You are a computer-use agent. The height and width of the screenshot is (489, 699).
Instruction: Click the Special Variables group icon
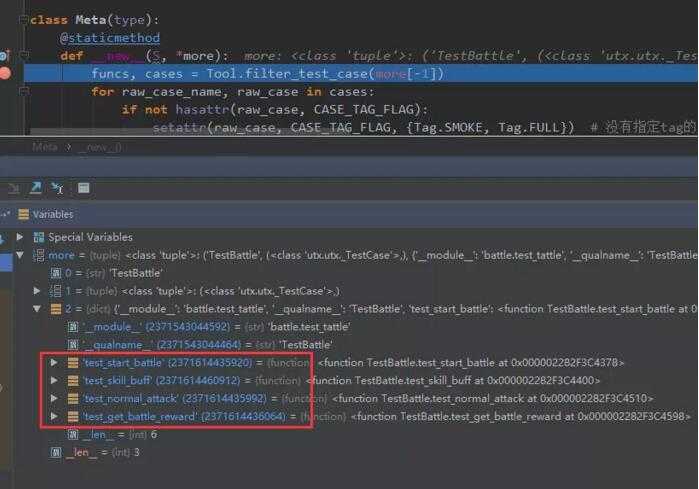[x=39, y=237]
